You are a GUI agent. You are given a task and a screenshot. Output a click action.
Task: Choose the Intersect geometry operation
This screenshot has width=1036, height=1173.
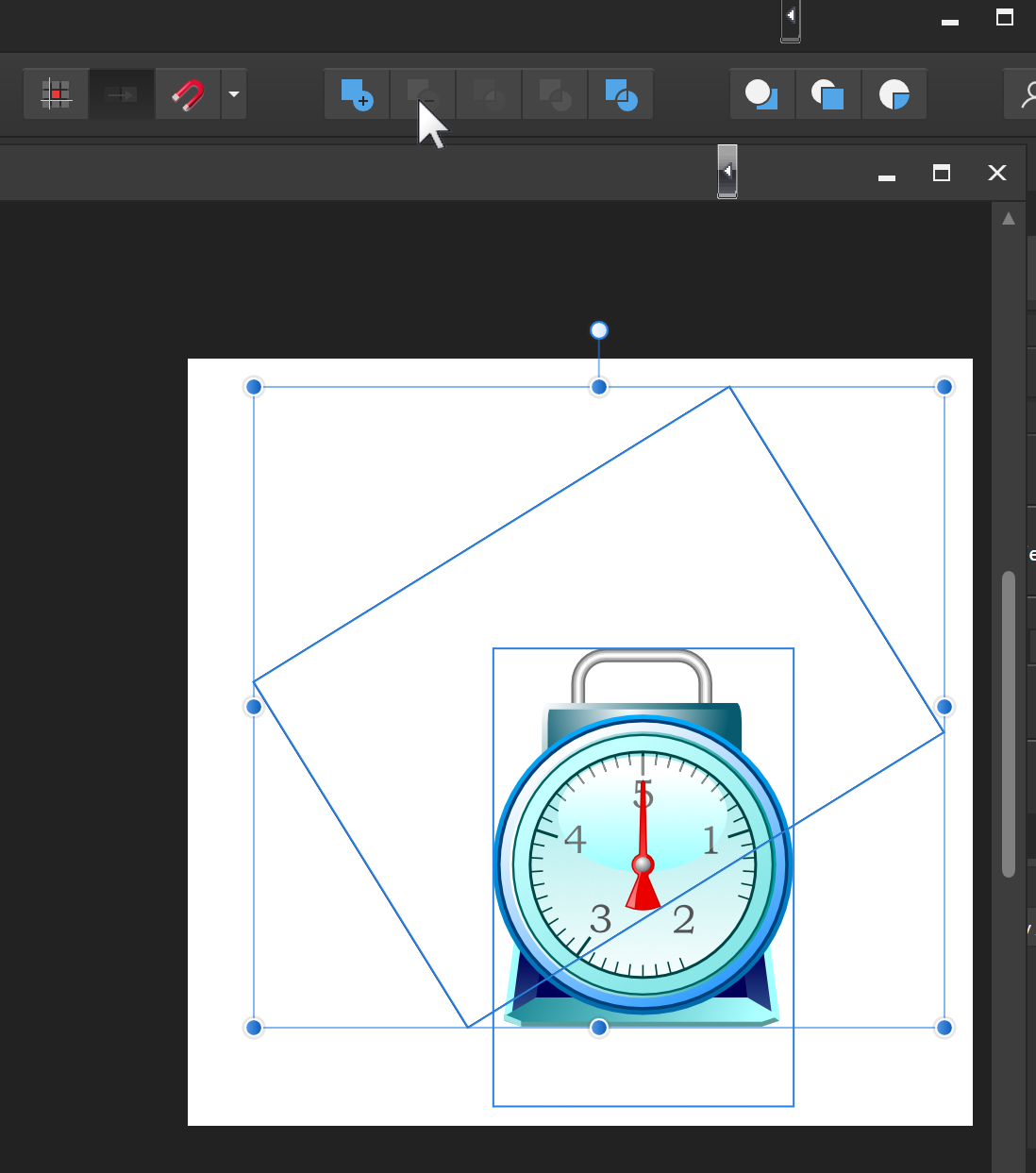(489, 94)
